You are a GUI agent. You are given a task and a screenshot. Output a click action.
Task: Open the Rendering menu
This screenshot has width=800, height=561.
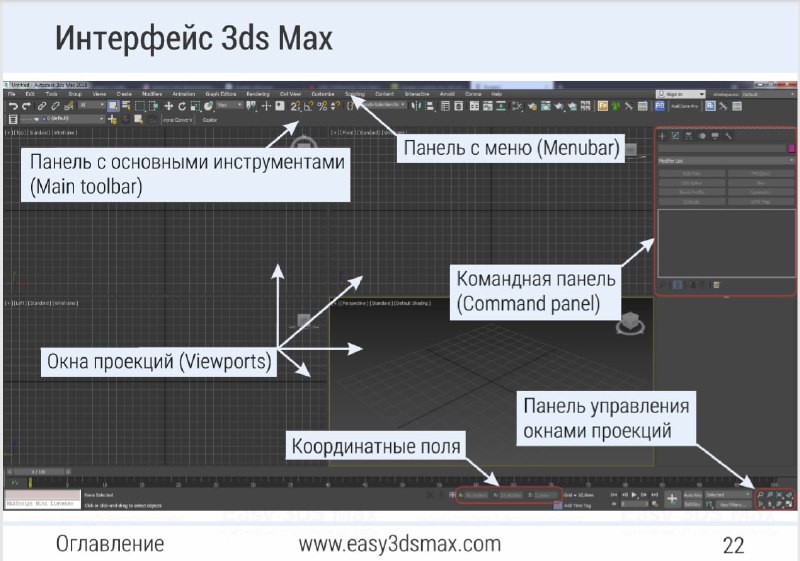click(x=258, y=94)
